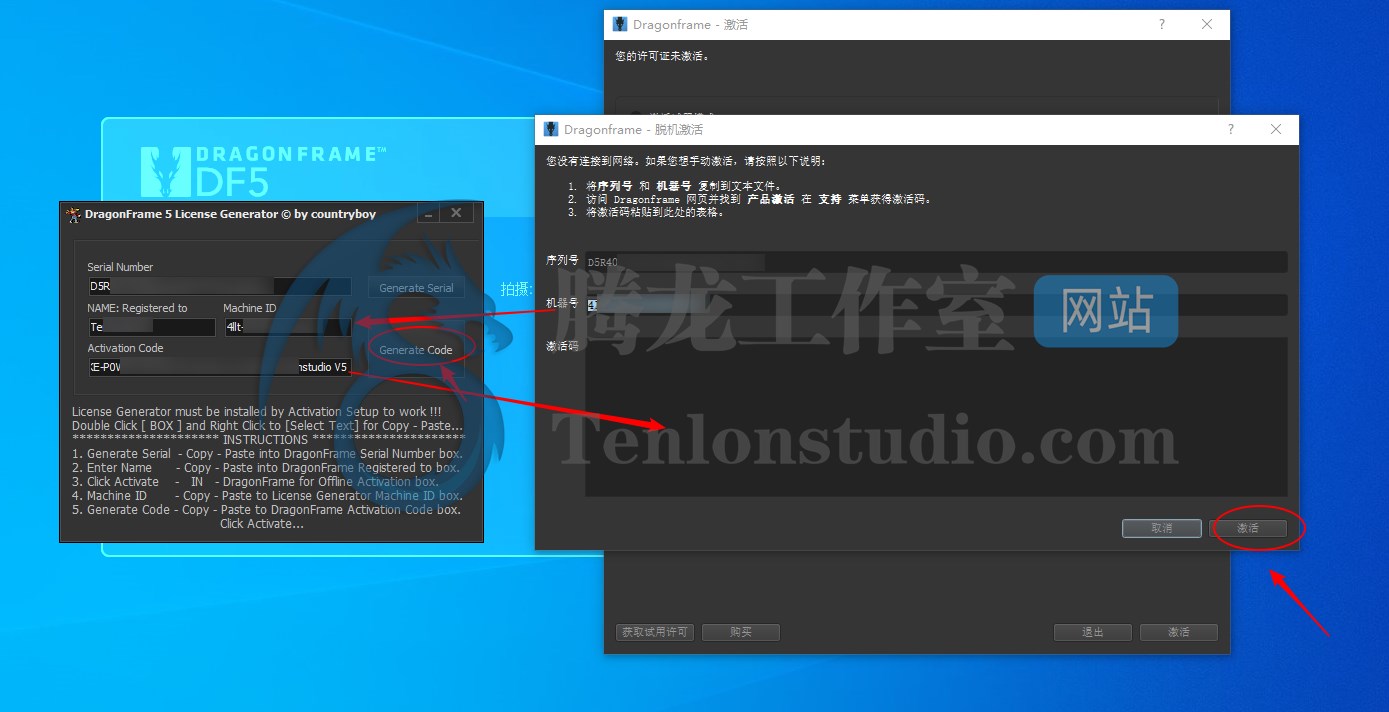
Task: Click the help question mark in 激活 window
Action: click(x=1162, y=25)
